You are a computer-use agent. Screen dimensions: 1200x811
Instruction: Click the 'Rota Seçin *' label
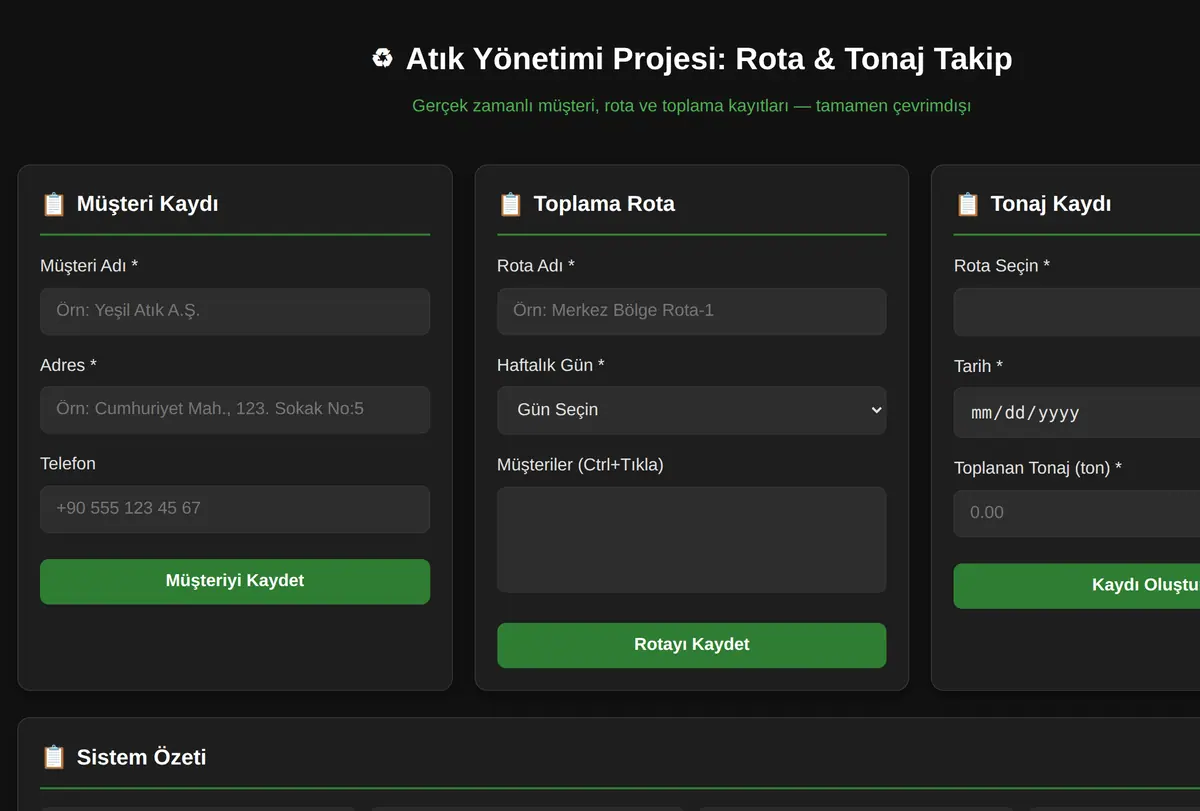[1002, 265]
